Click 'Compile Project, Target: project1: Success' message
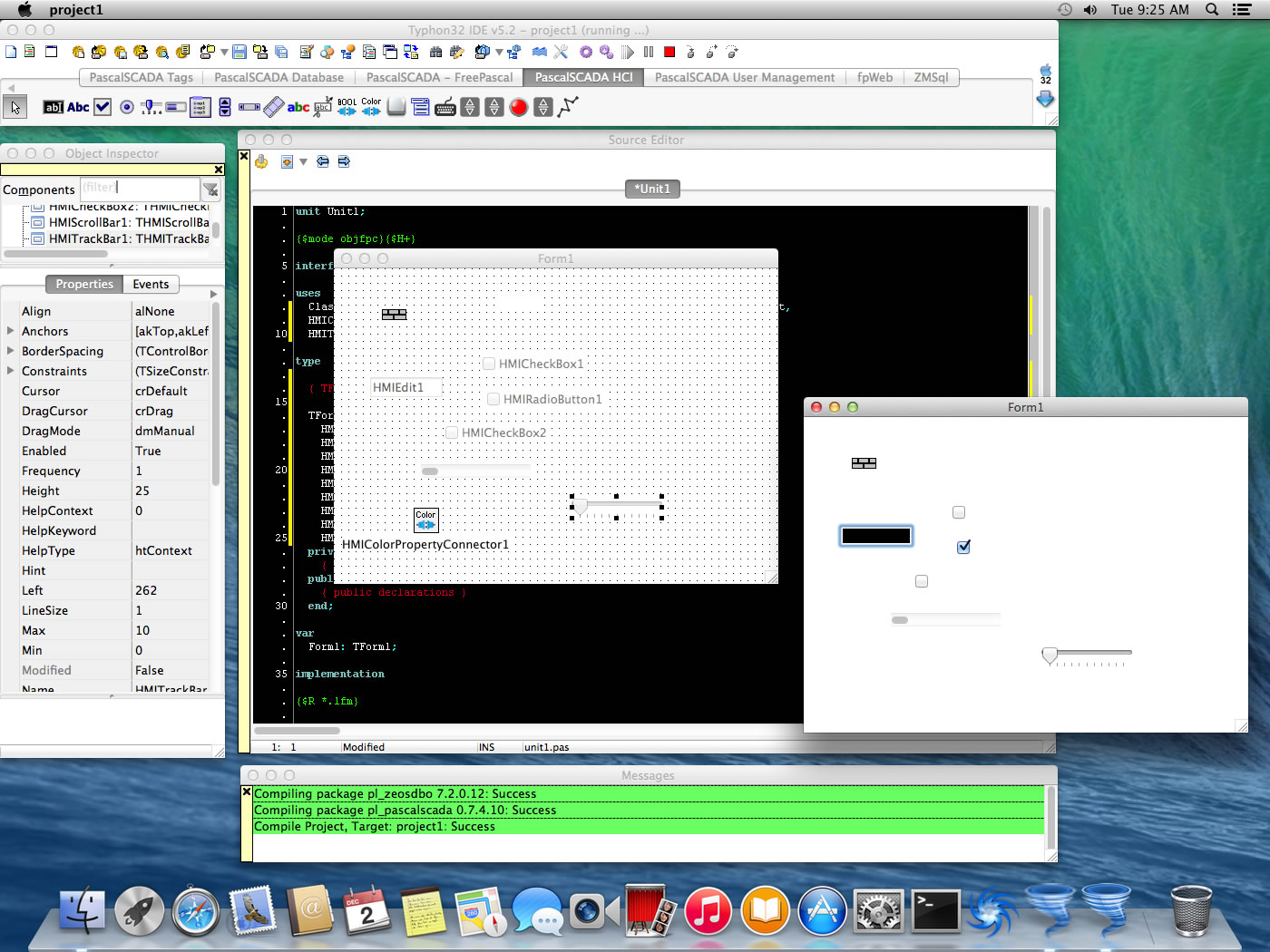The image size is (1270, 952). pos(375,826)
